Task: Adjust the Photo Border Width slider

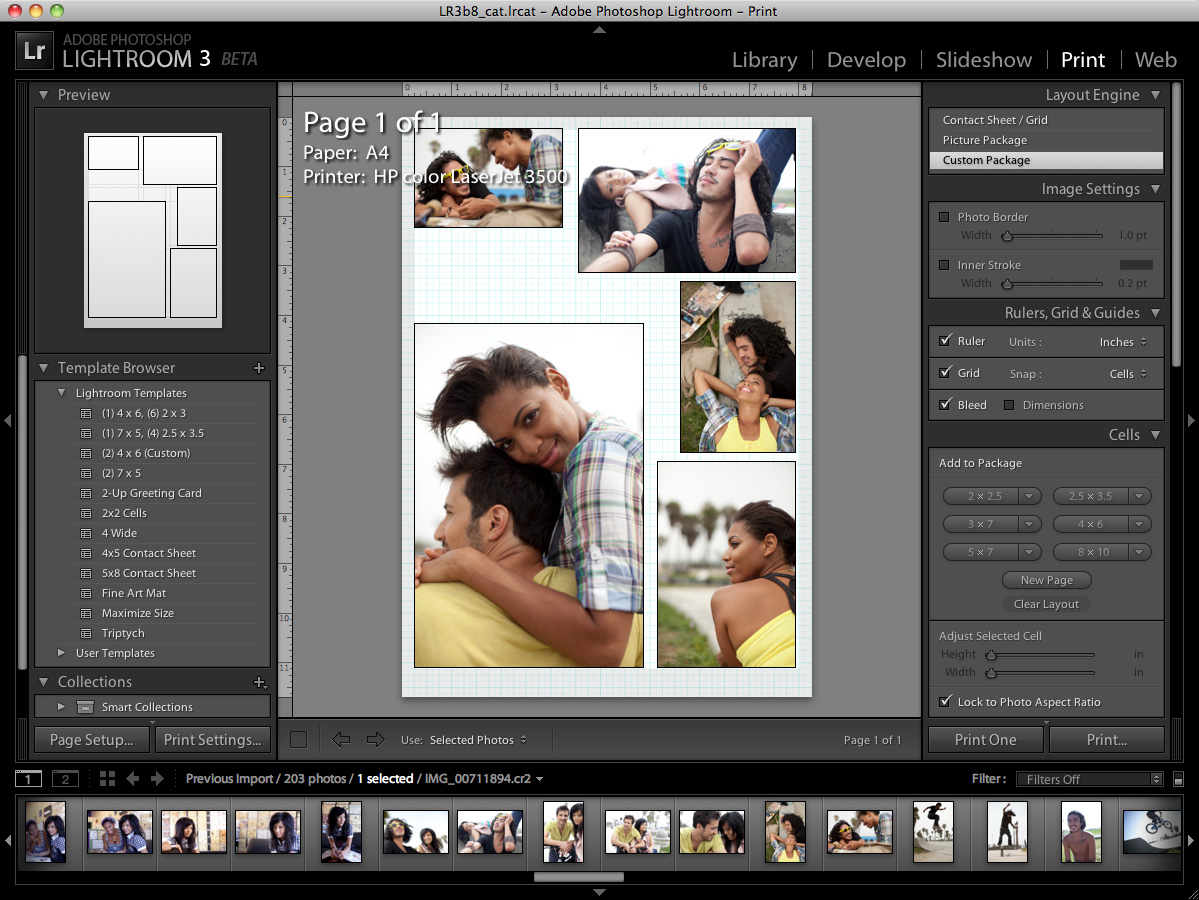Action: 1008,236
